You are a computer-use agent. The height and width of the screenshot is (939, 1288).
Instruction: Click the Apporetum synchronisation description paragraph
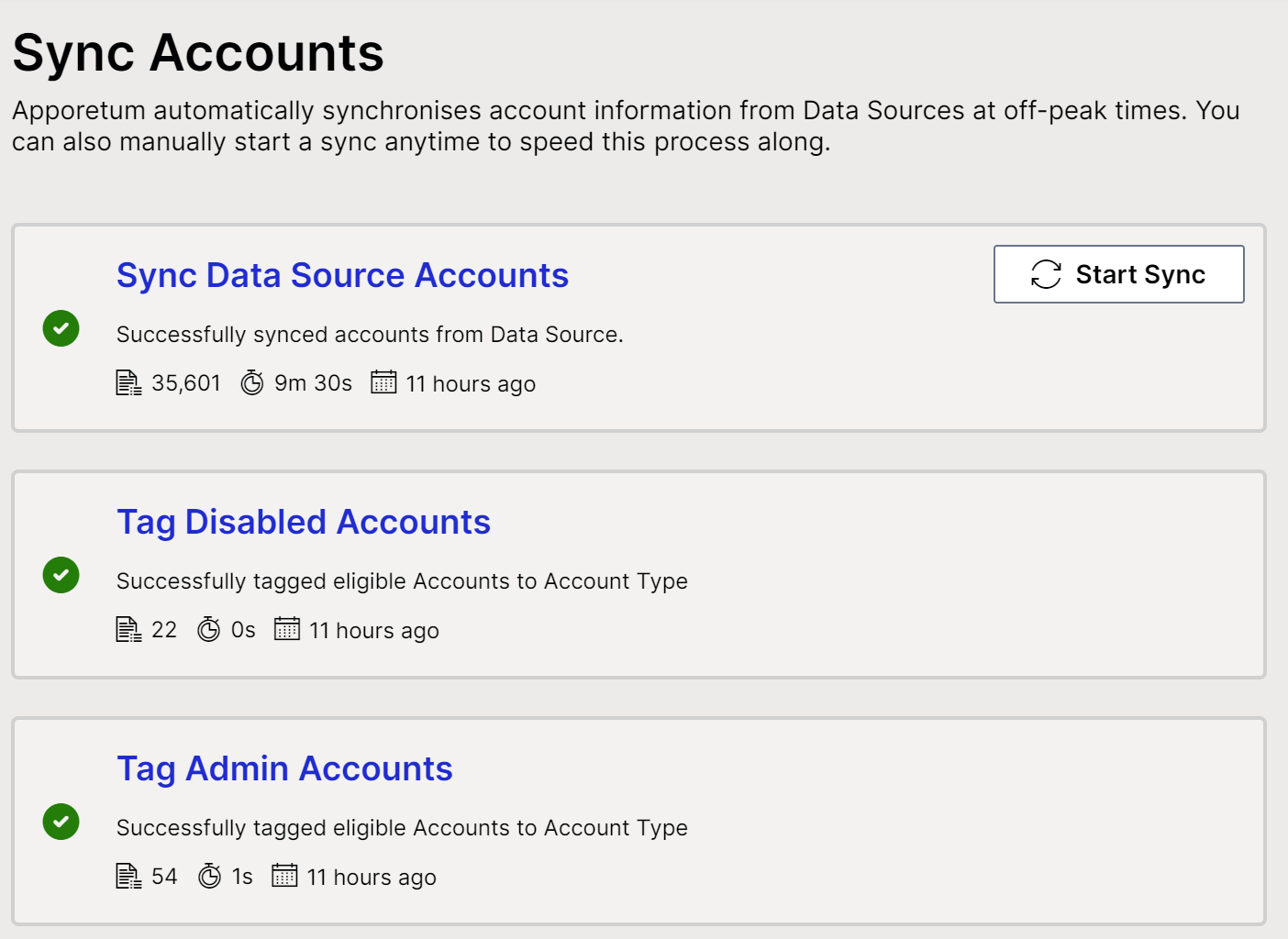coord(626,126)
